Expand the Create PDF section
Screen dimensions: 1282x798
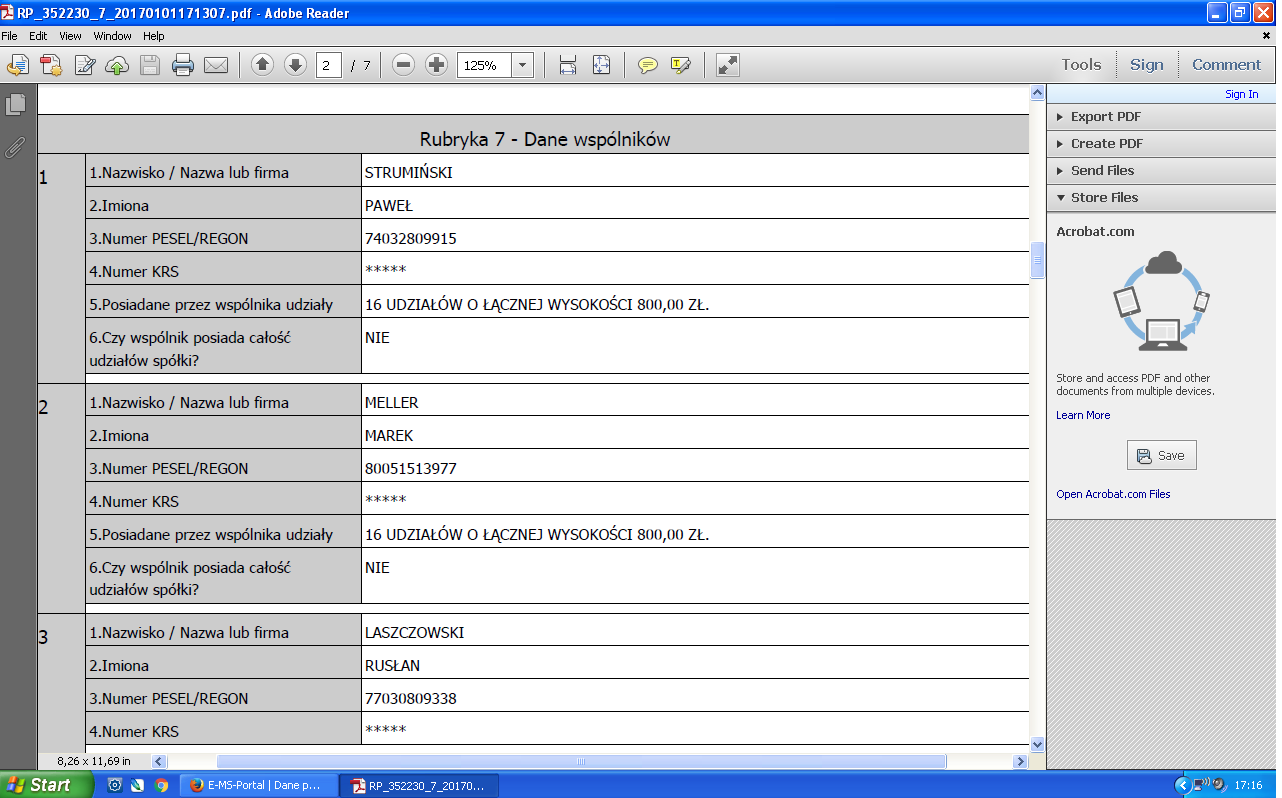coord(1106,143)
